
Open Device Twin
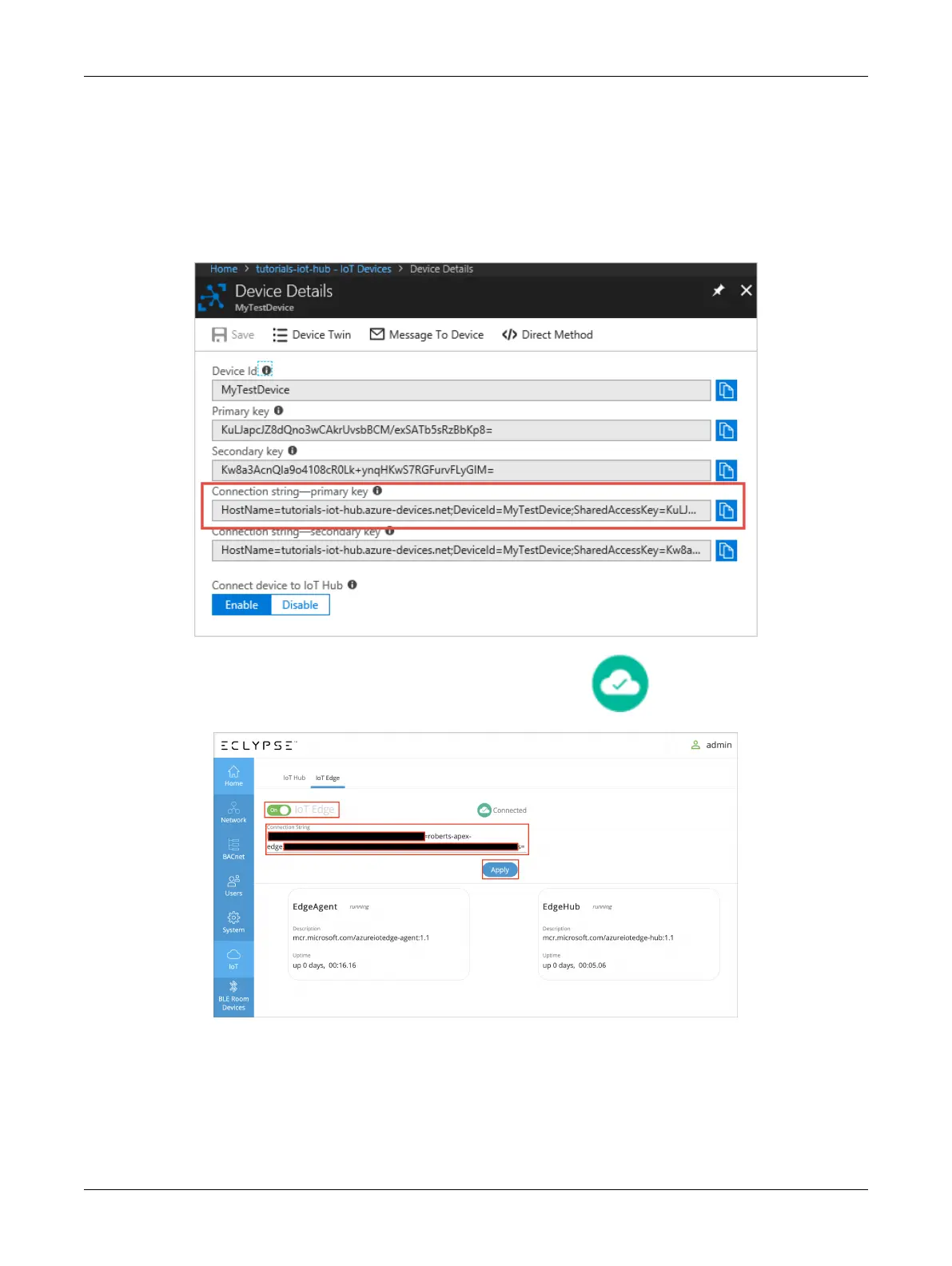point(312,335)
